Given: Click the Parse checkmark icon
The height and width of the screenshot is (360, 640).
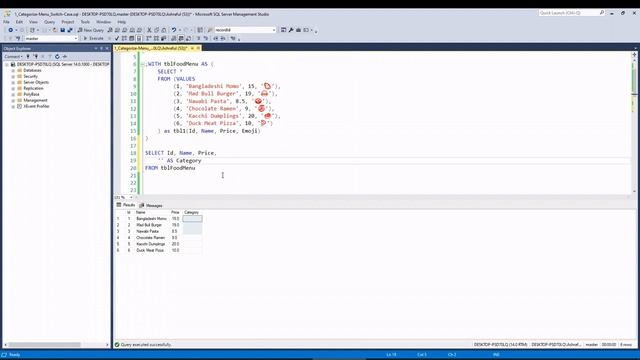Looking at the screenshot, I should 117,38.
